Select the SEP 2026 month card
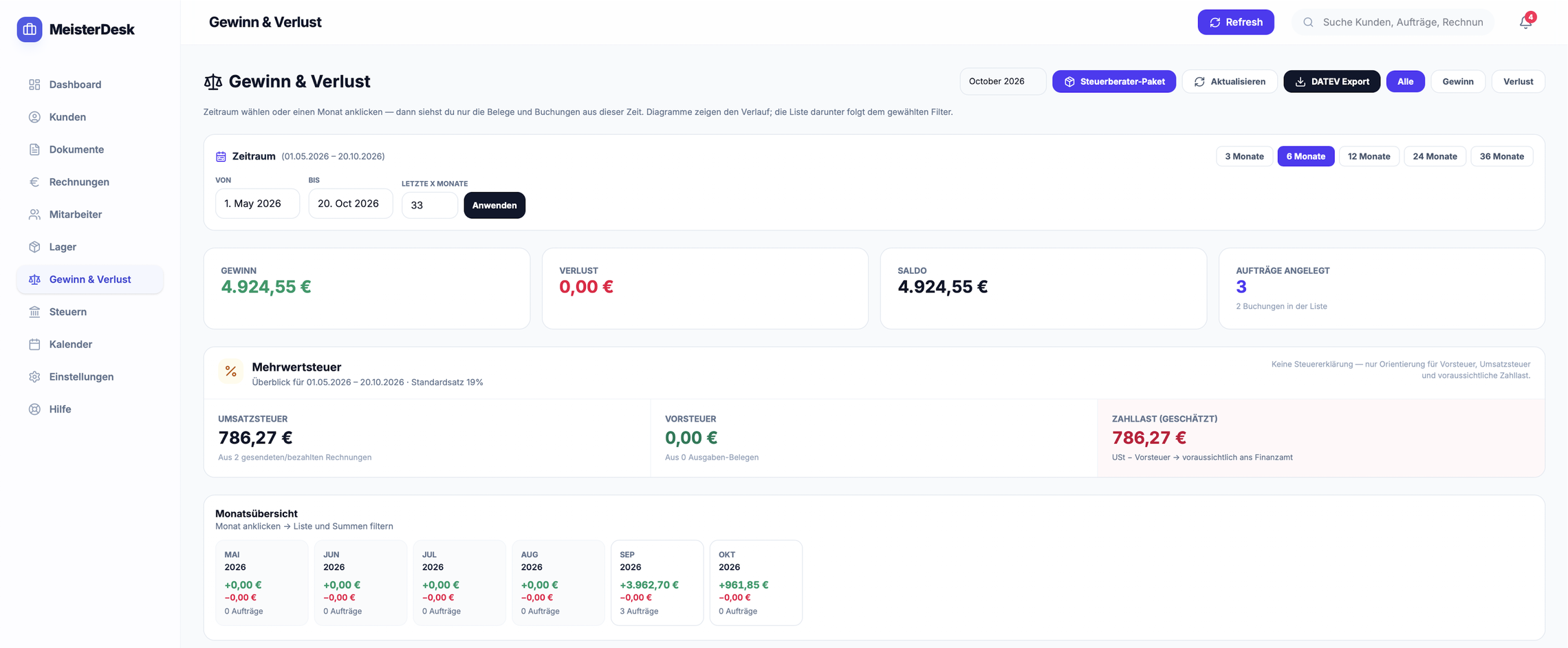 click(657, 583)
